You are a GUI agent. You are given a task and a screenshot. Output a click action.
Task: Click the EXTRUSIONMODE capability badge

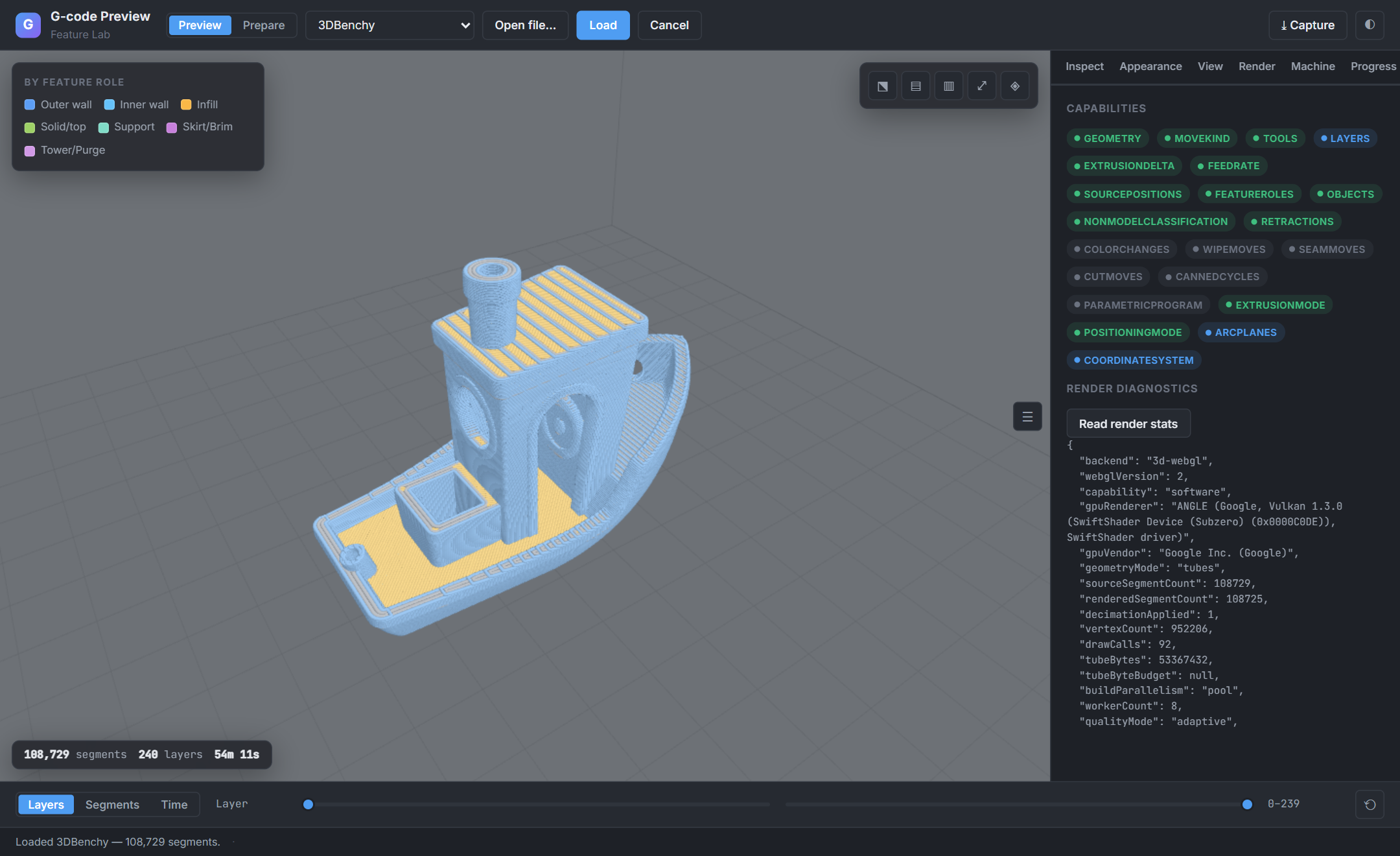point(1275,305)
